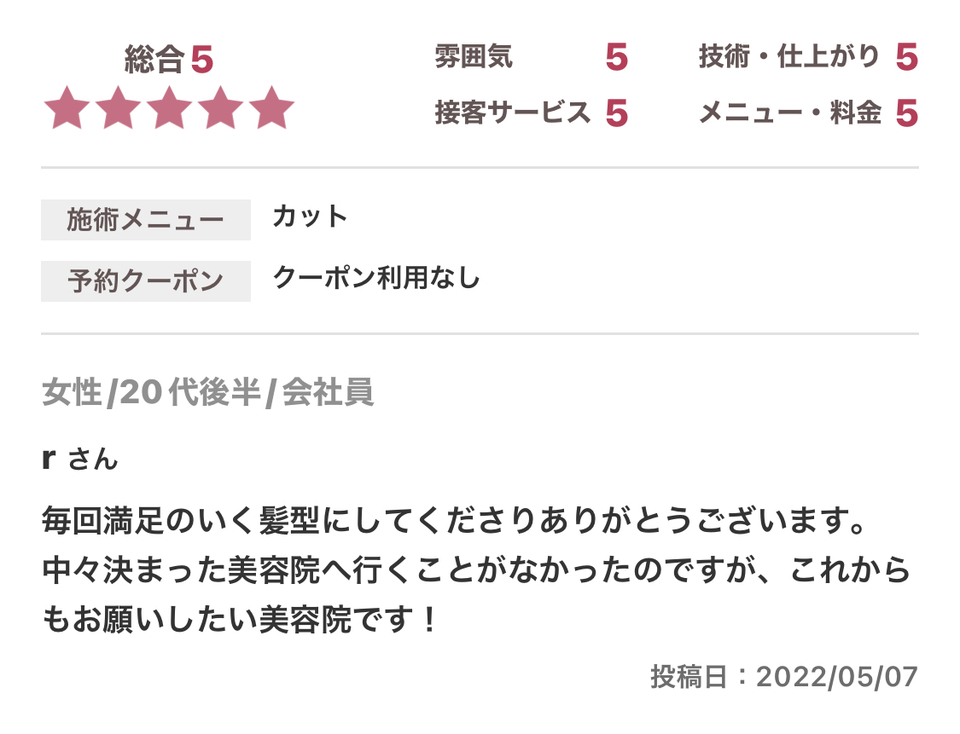Image resolution: width=960 pixels, height=734 pixels.
Task: Click reviewer profile 女性/20代後半/会社員
Action: click(x=208, y=392)
